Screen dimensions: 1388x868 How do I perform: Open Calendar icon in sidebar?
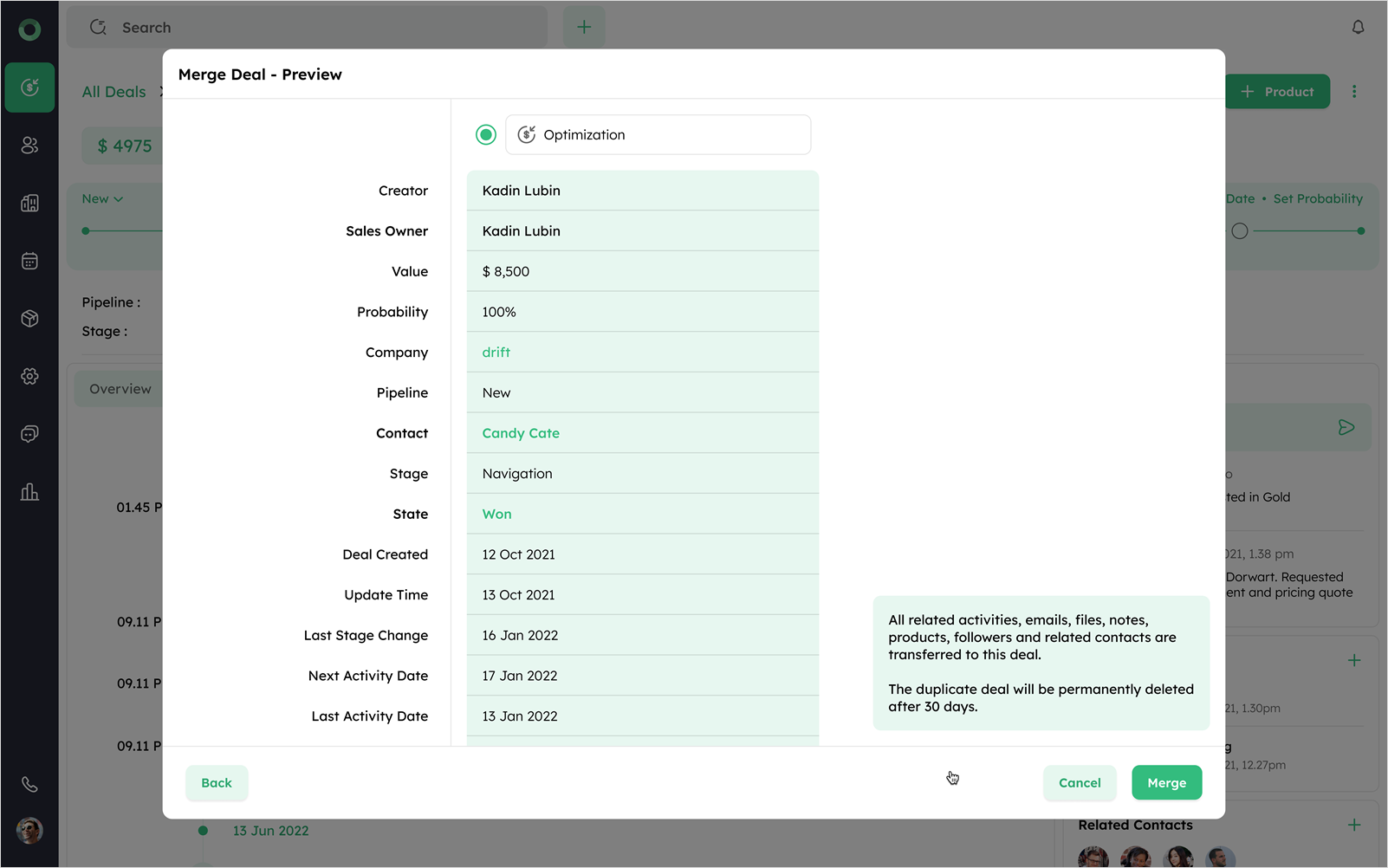[x=29, y=261]
